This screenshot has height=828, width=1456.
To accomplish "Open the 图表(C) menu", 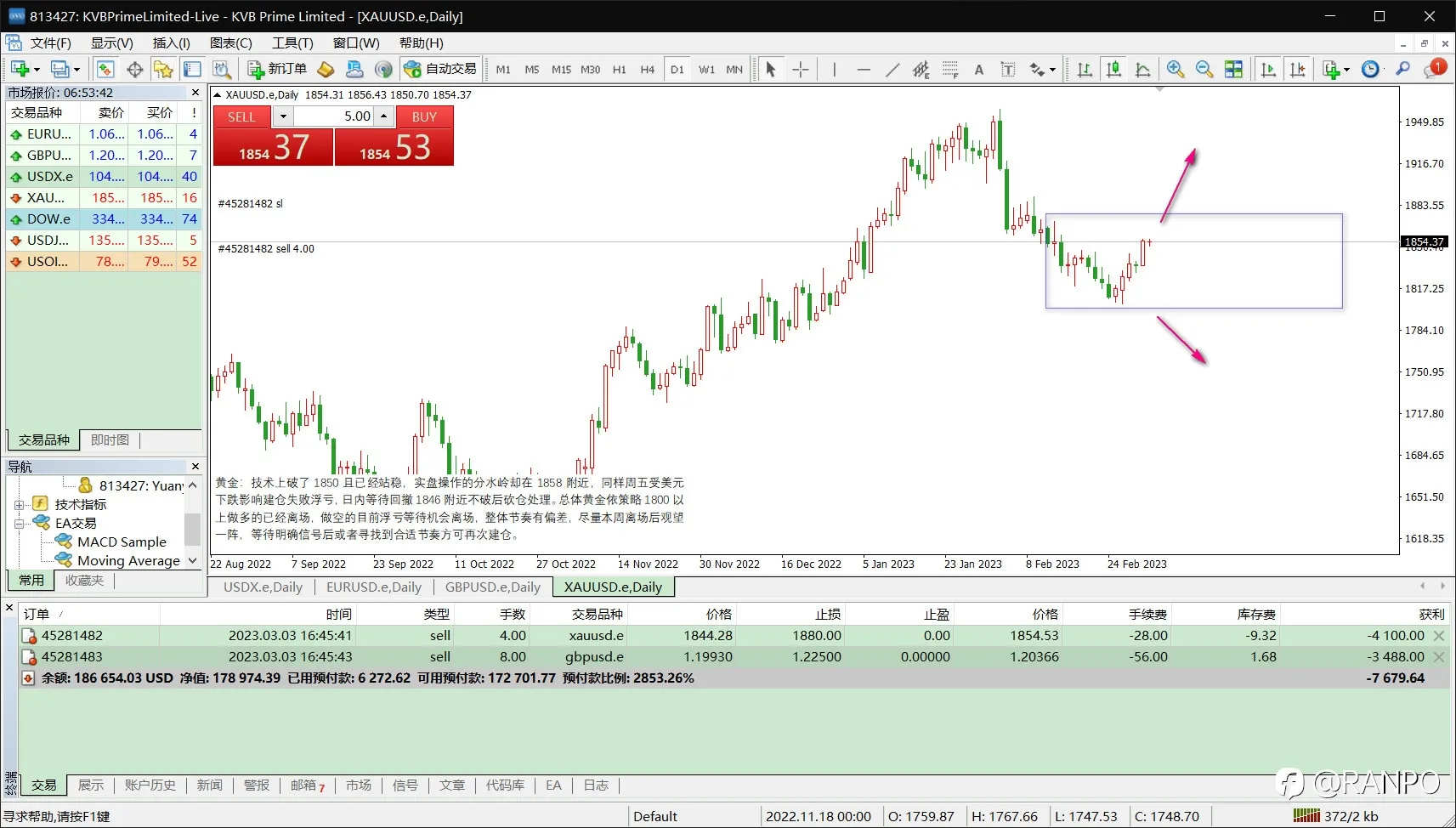I will coord(230,43).
